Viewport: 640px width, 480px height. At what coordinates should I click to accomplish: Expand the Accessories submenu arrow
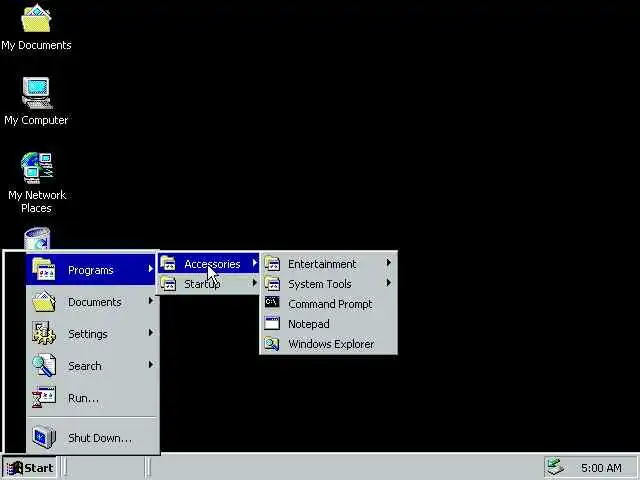click(255, 263)
